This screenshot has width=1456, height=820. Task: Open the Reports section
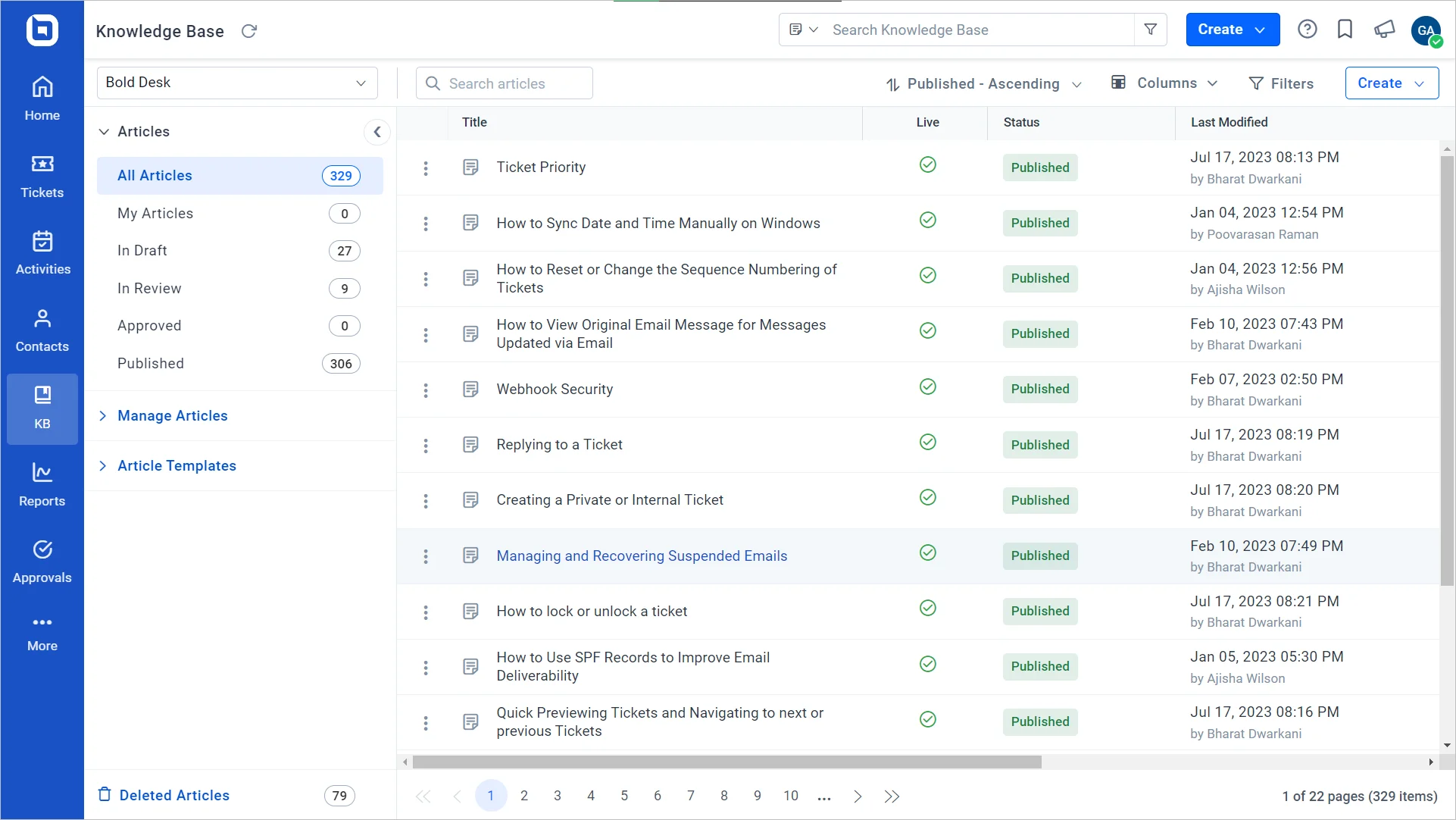pos(42,483)
